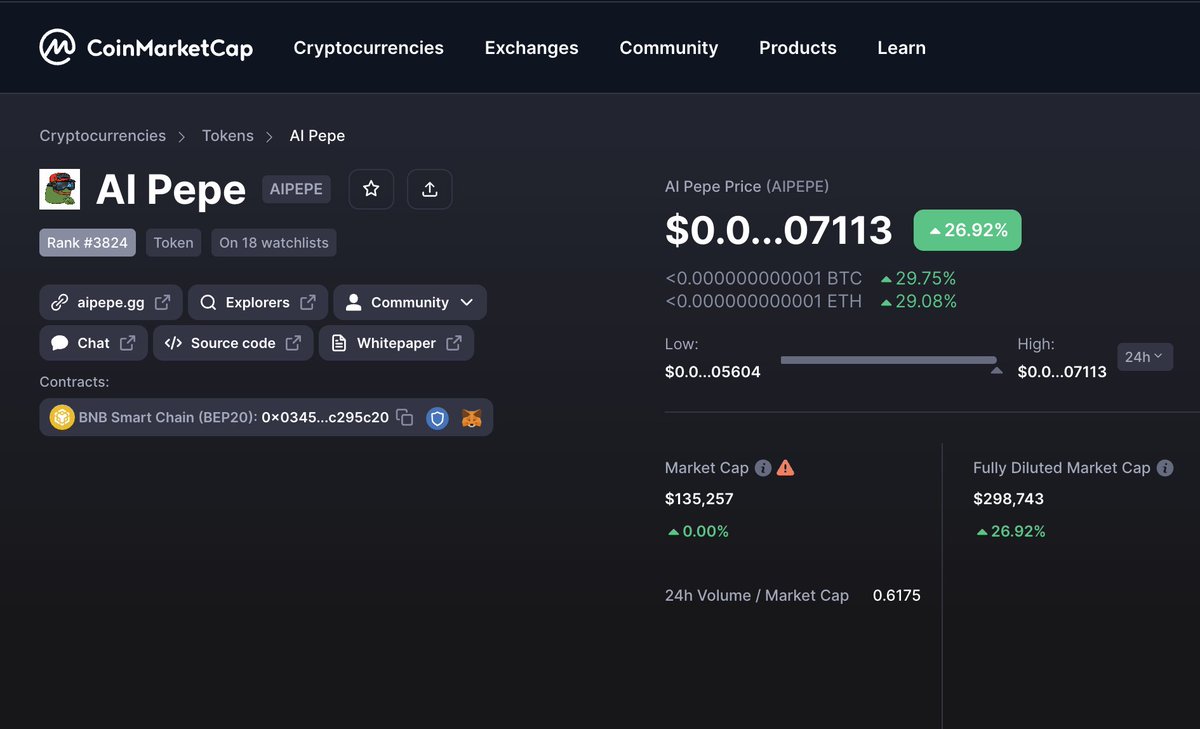Image resolution: width=1200 pixels, height=729 pixels.
Task: Click the 0.00% market cap change
Action: click(x=698, y=531)
